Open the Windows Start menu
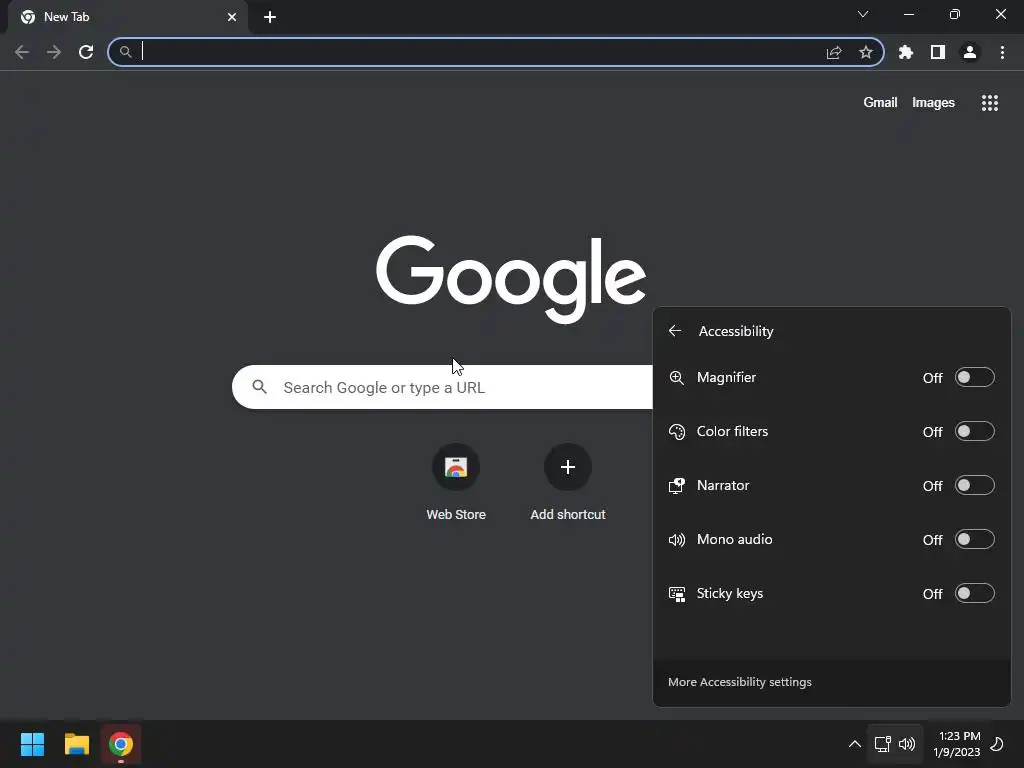 [x=32, y=744]
